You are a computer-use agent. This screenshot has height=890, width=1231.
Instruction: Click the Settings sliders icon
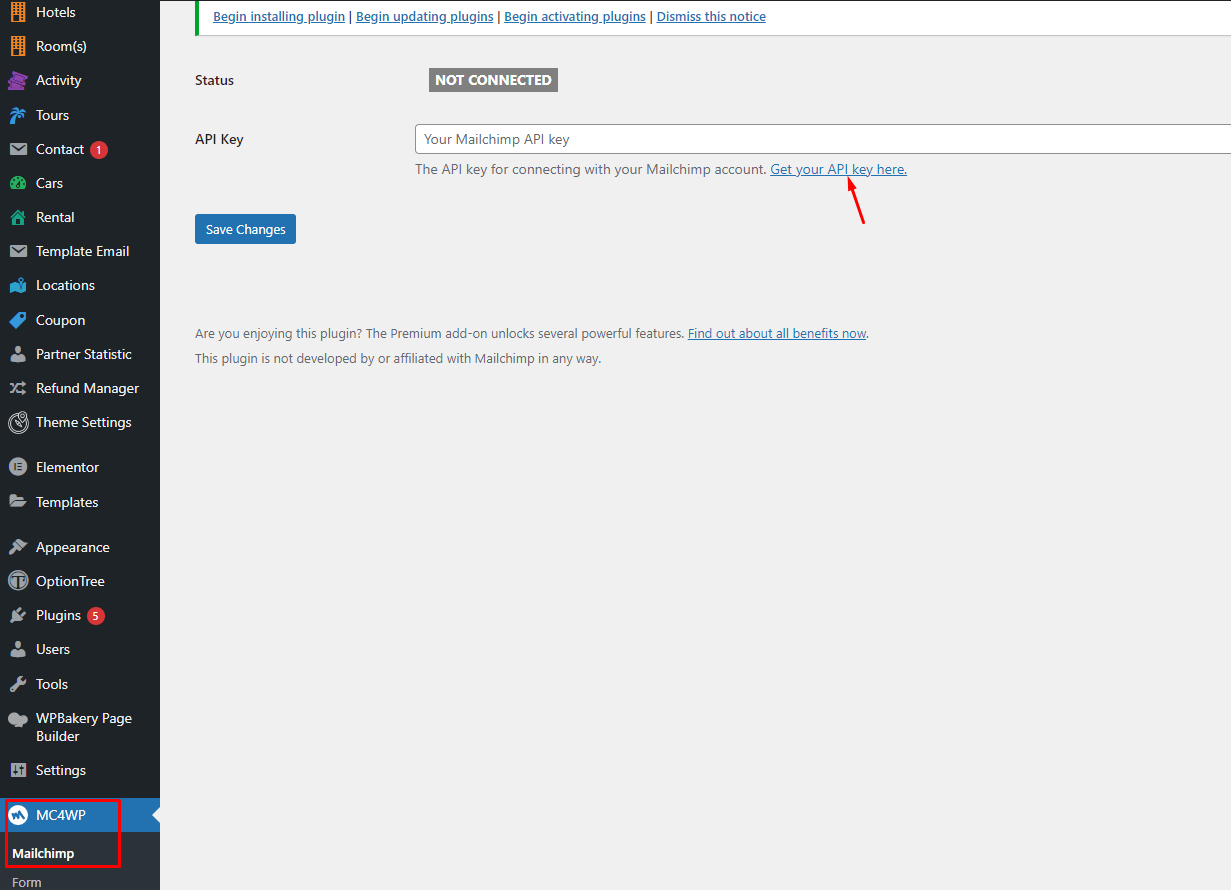18,770
